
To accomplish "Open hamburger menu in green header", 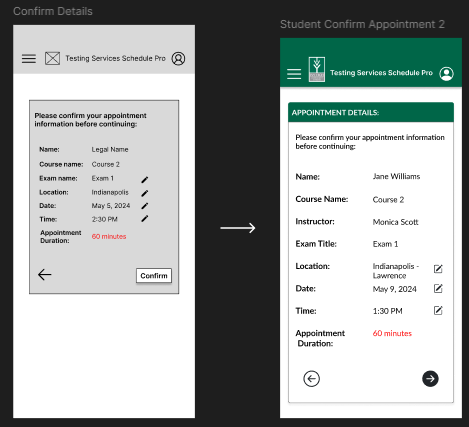I will (294, 74).
